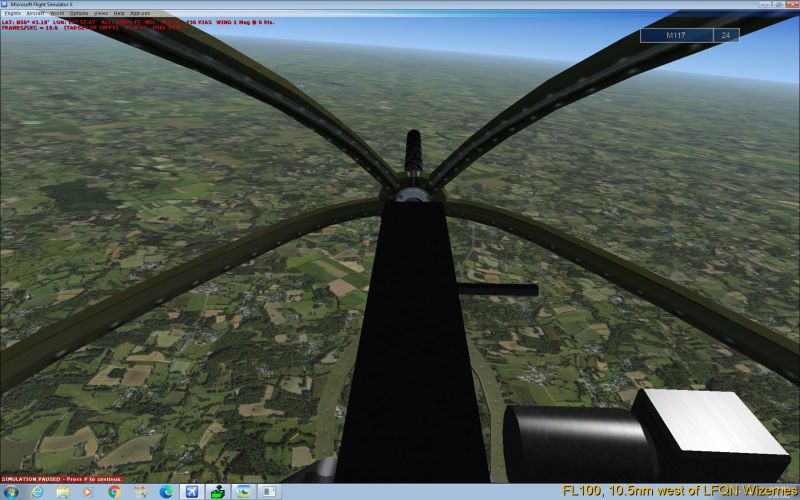The width and height of the screenshot is (800, 500).
Task: Launch Windows Media Player from taskbar
Action: [88, 492]
